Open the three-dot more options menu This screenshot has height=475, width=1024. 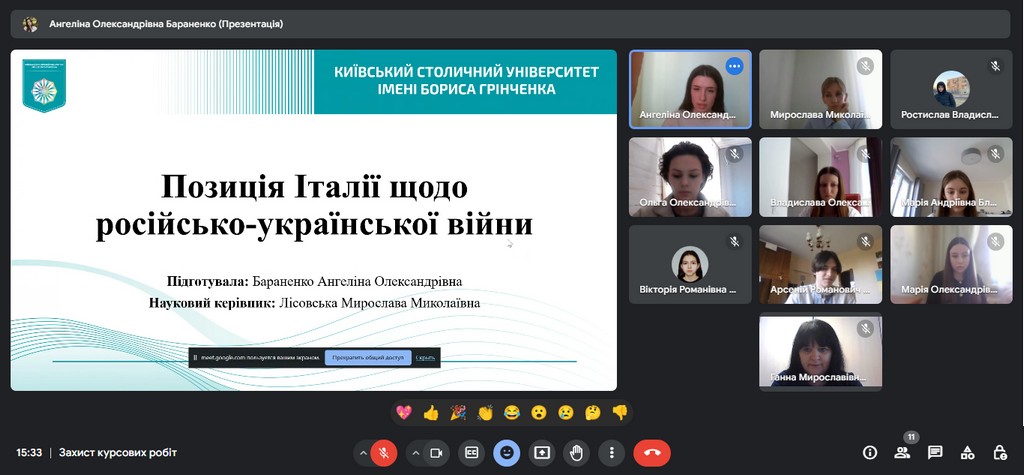[611, 453]
